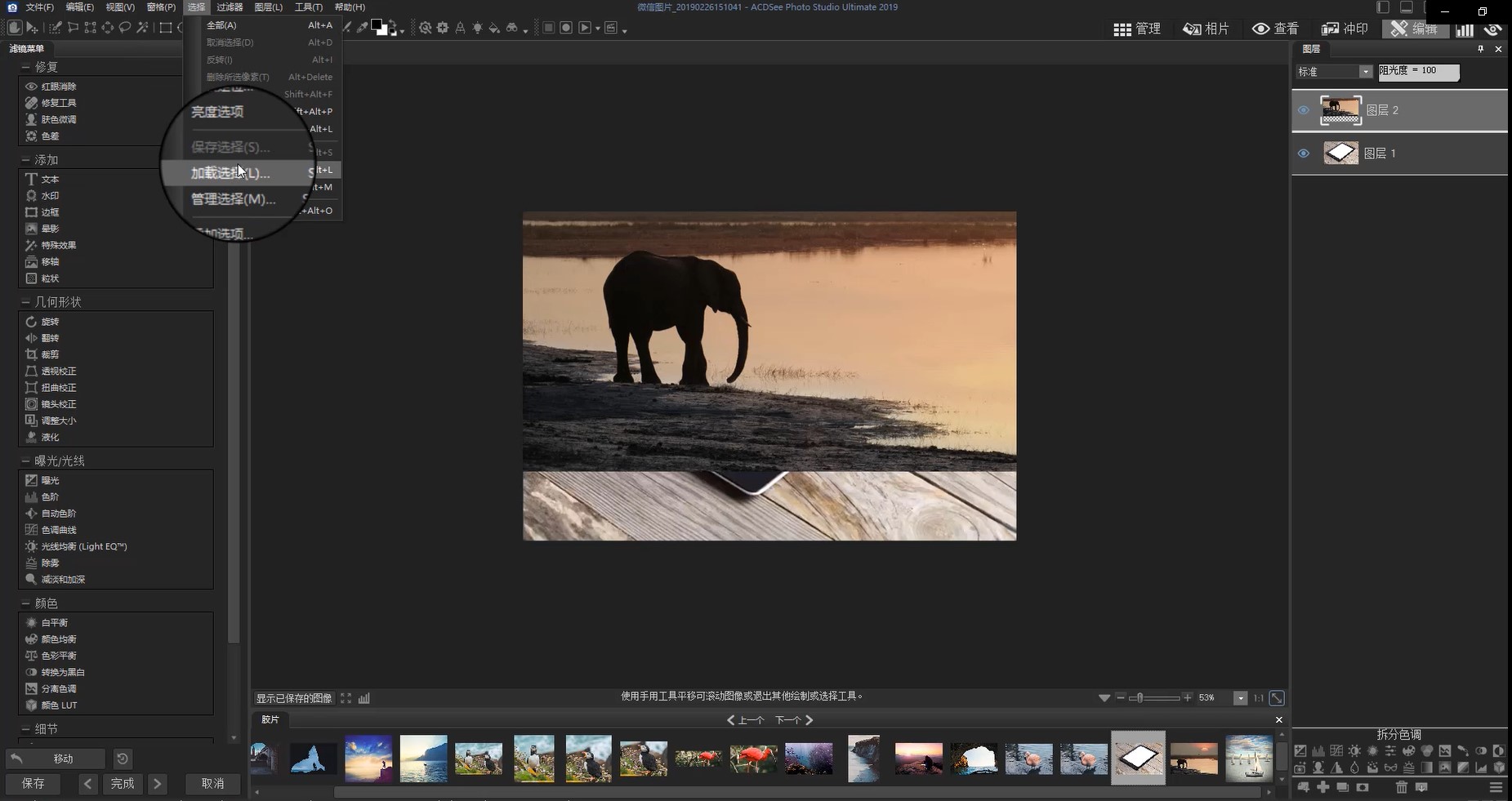Open the repair tool (修复工具)
1512x801 pixels.
(51, 103)
